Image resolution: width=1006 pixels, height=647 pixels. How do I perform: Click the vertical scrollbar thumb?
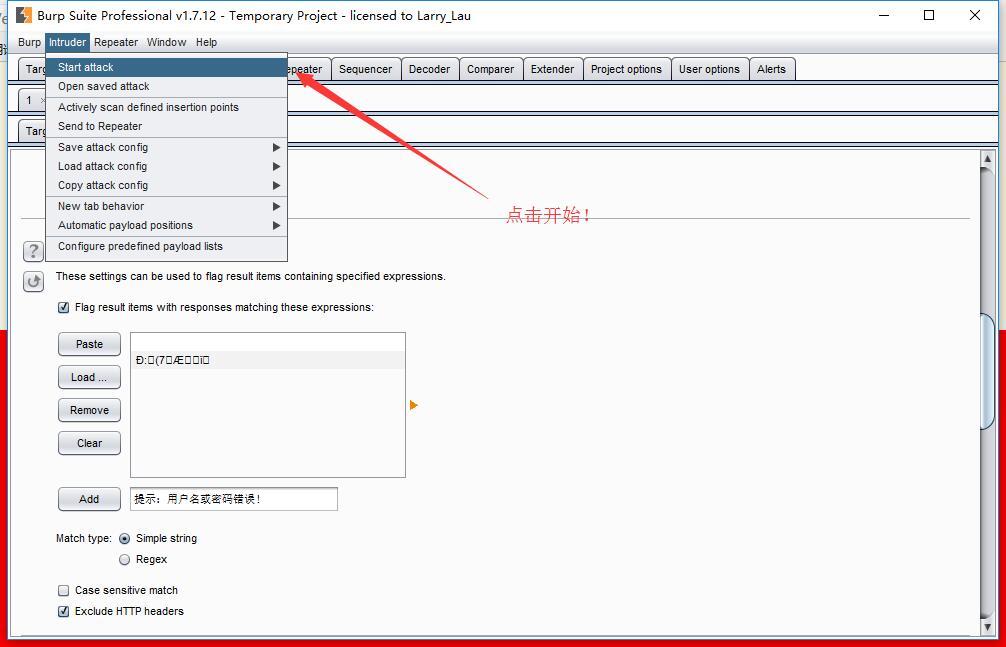pyautogui.click(x=987, y=371)
